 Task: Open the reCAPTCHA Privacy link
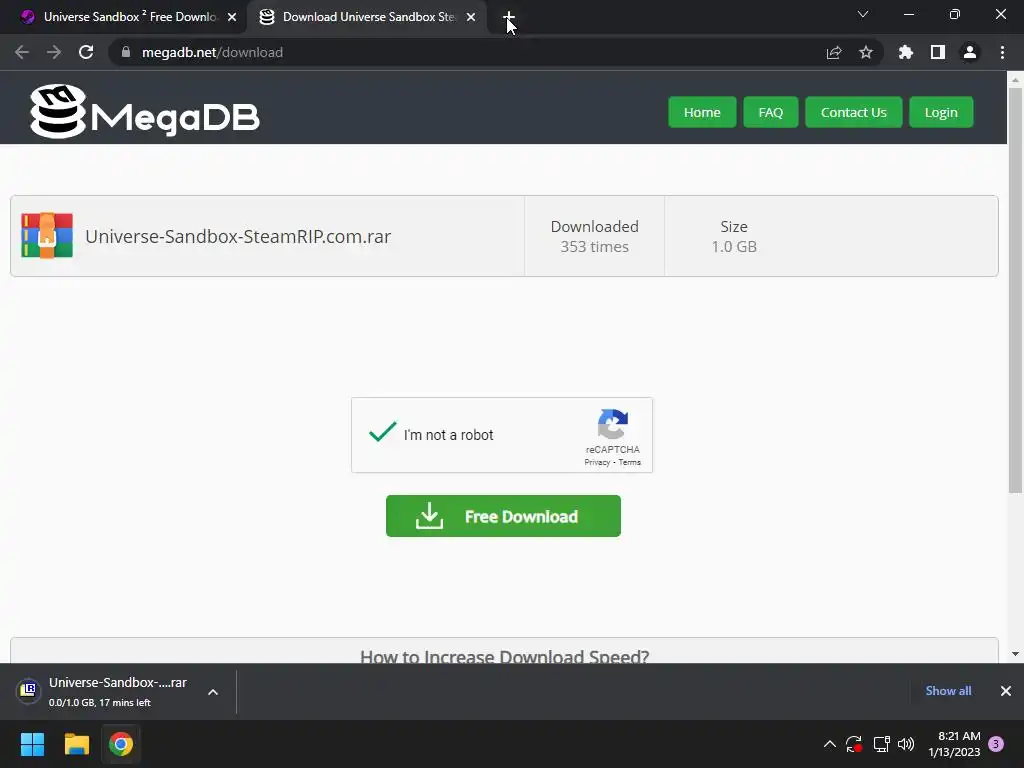click(597, 462)
